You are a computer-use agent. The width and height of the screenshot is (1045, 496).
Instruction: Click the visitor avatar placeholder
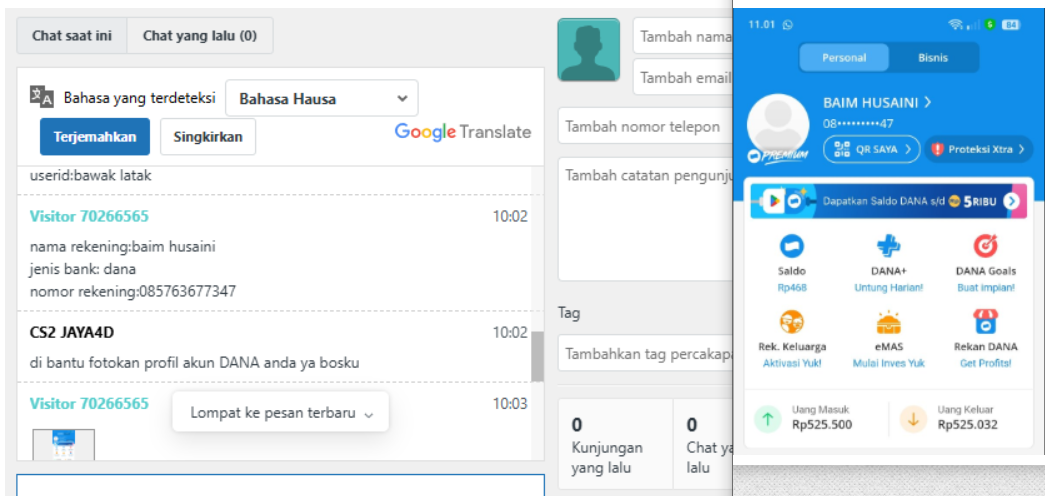click(588, 50)
